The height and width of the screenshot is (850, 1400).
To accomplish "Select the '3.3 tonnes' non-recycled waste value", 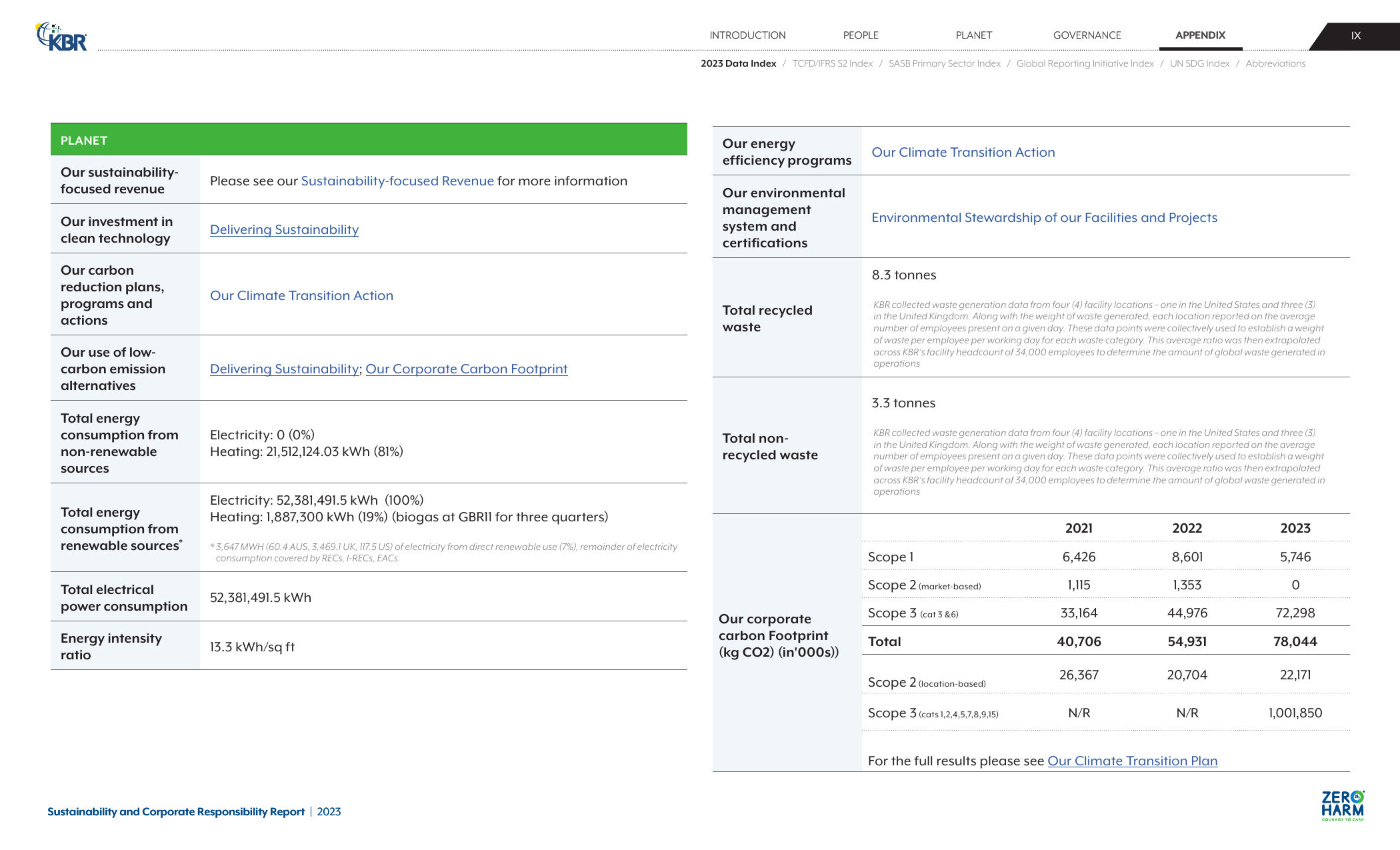I will [x=903, y=403].
